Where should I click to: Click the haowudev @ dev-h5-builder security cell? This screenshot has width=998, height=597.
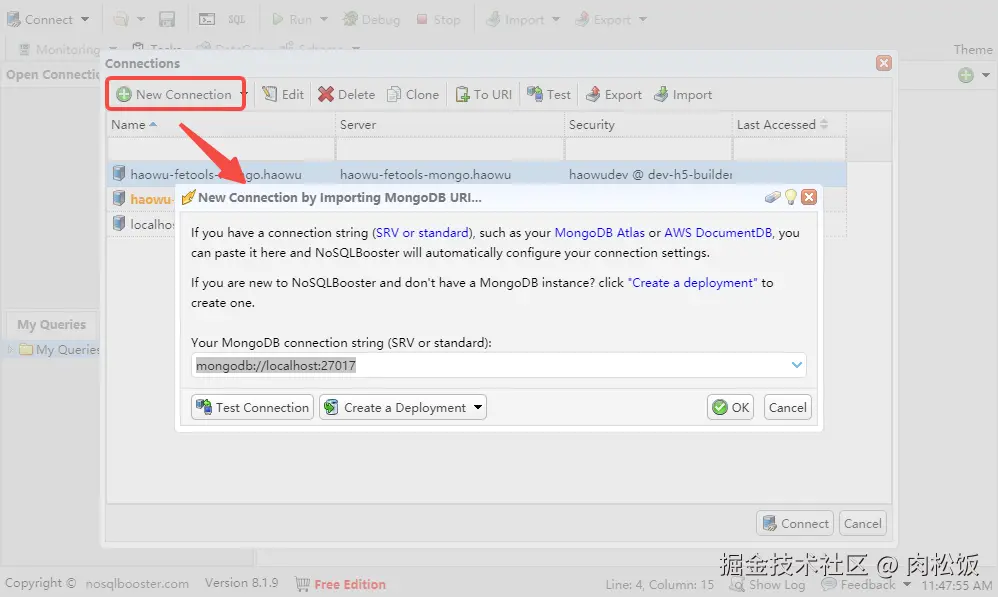pos(649,174)
